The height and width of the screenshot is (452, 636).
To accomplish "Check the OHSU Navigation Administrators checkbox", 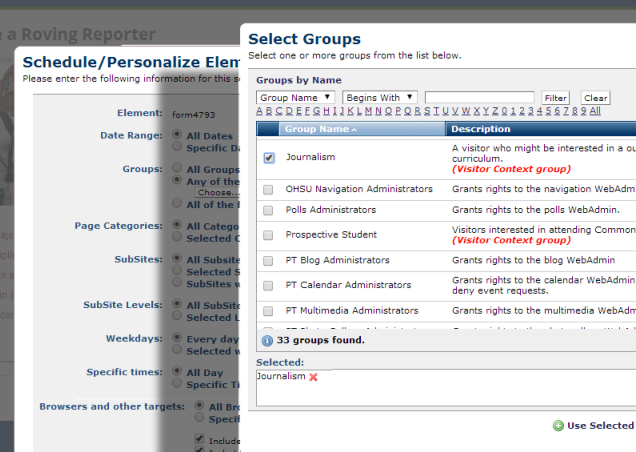I will pos(268,189).
